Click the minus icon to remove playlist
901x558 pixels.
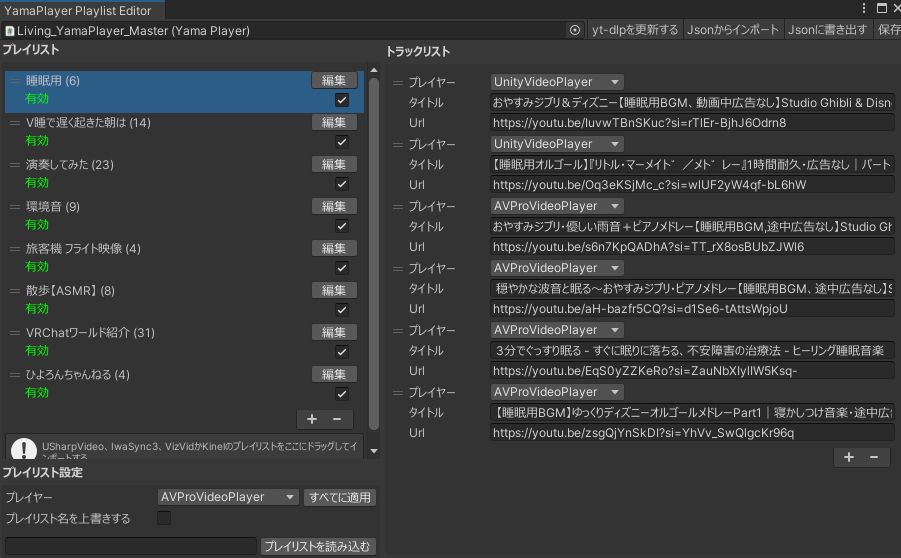[337, 419]
